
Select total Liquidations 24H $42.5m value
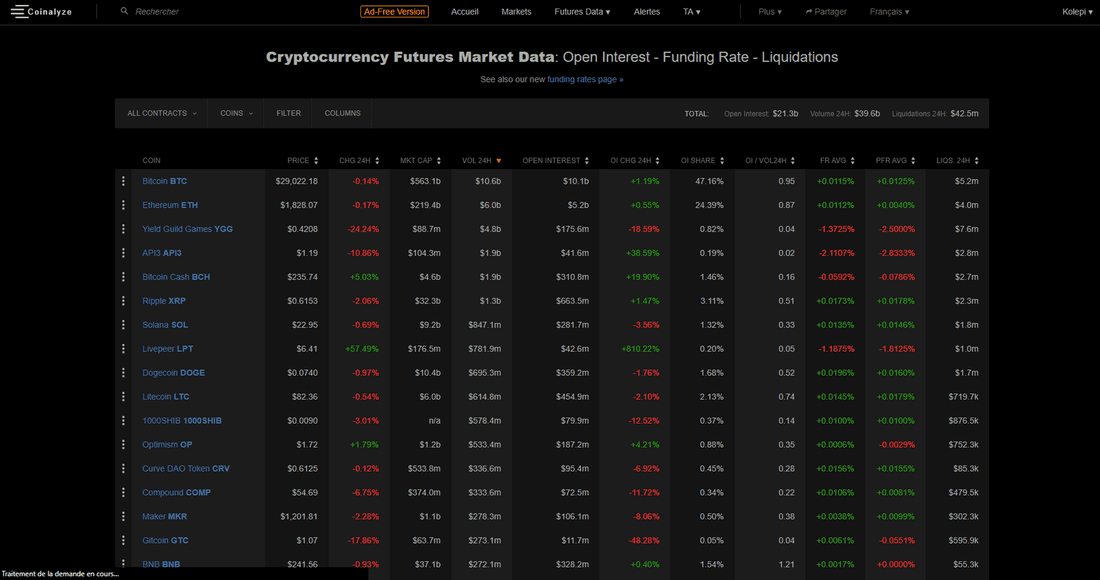point(965,113)
